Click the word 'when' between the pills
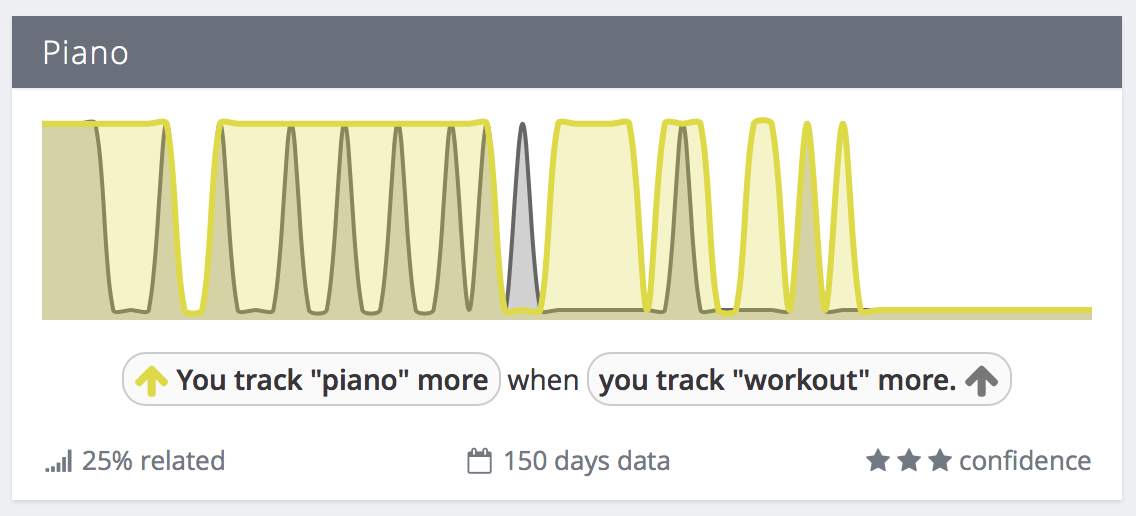Image resolution: width=1136 pixels, height=516 pixels. (543, 380)
